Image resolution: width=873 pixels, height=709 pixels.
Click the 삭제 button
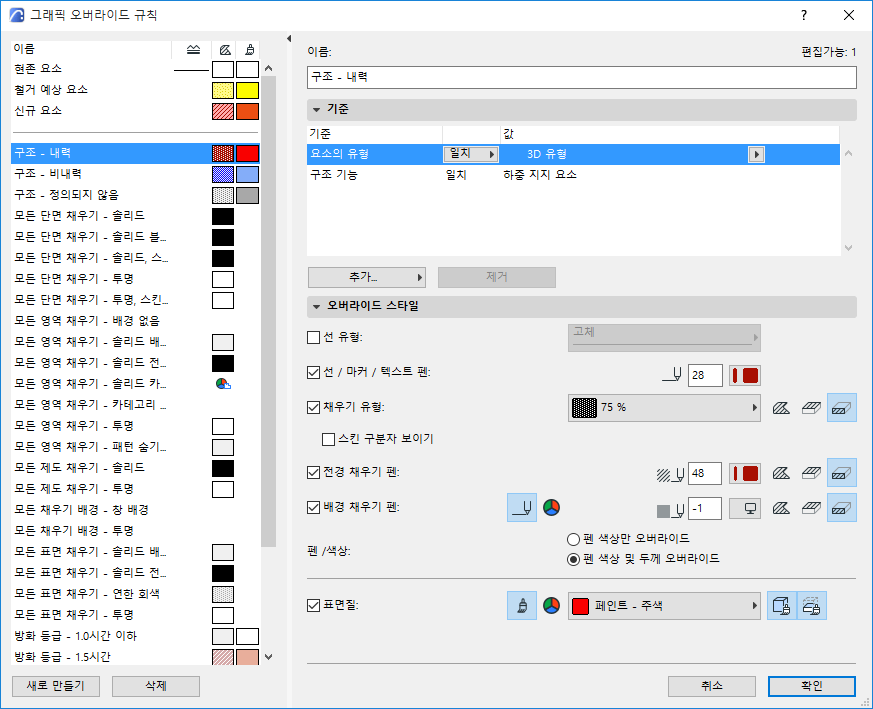pyautogui.click(x=156, y=686)
